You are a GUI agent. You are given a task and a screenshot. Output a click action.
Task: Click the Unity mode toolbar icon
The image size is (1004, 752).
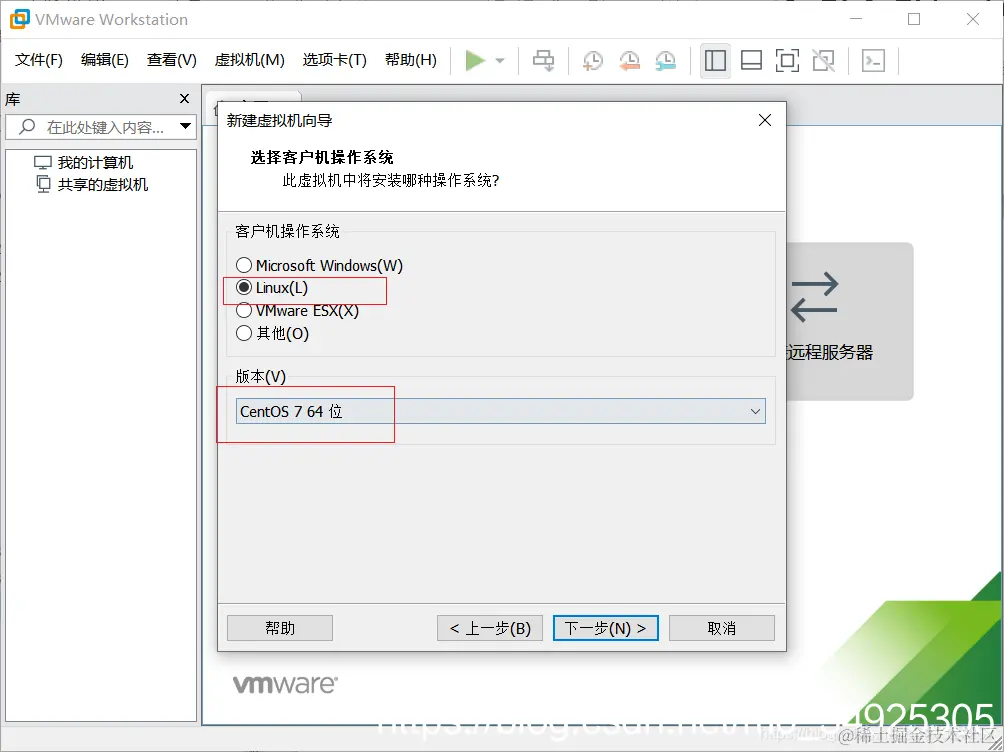pos(823,61)
